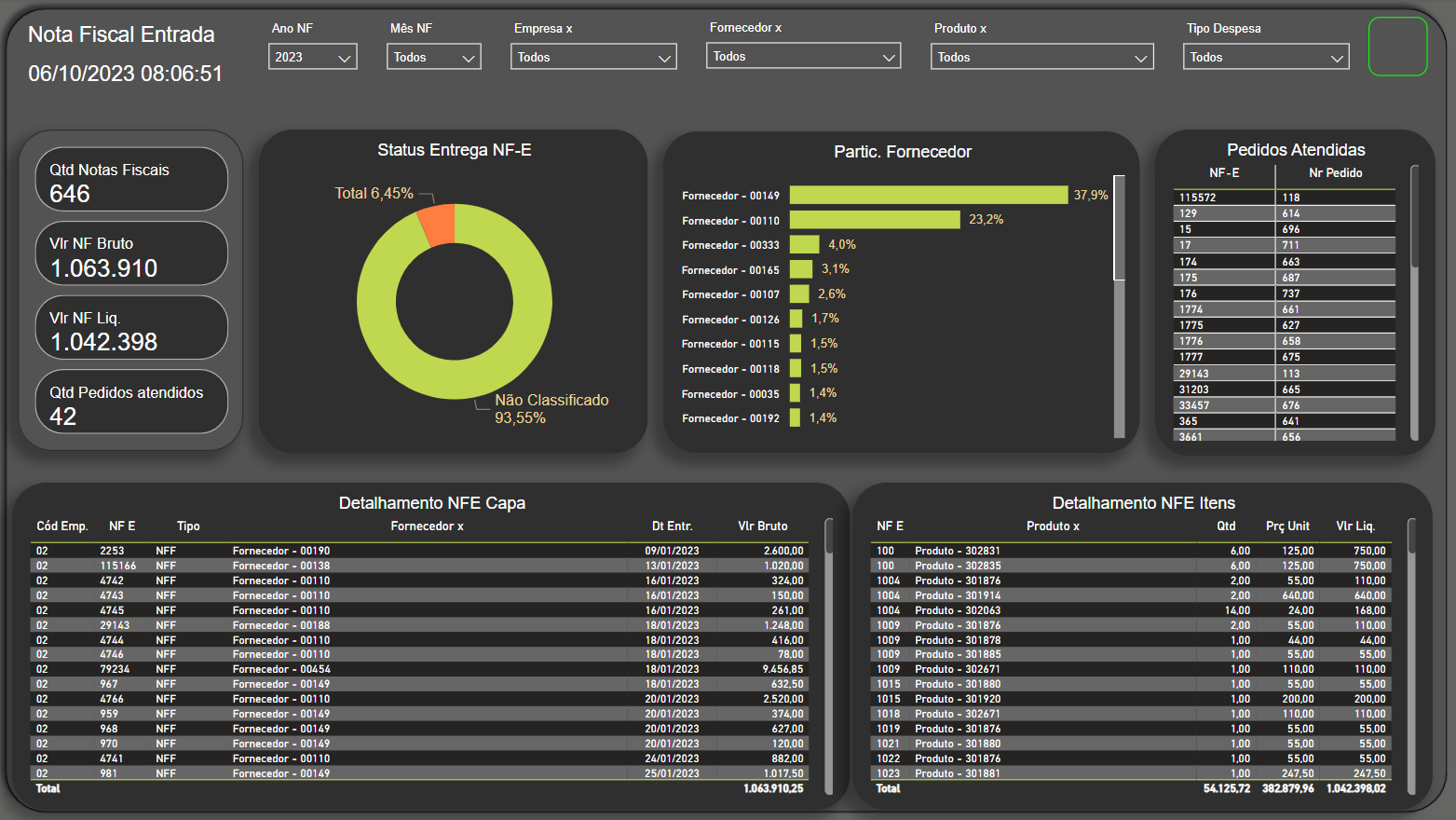Viewport: 1456px width, 820px height.
Task: Sort NFE Itens by Produto x header
Action: (1053, 526)
